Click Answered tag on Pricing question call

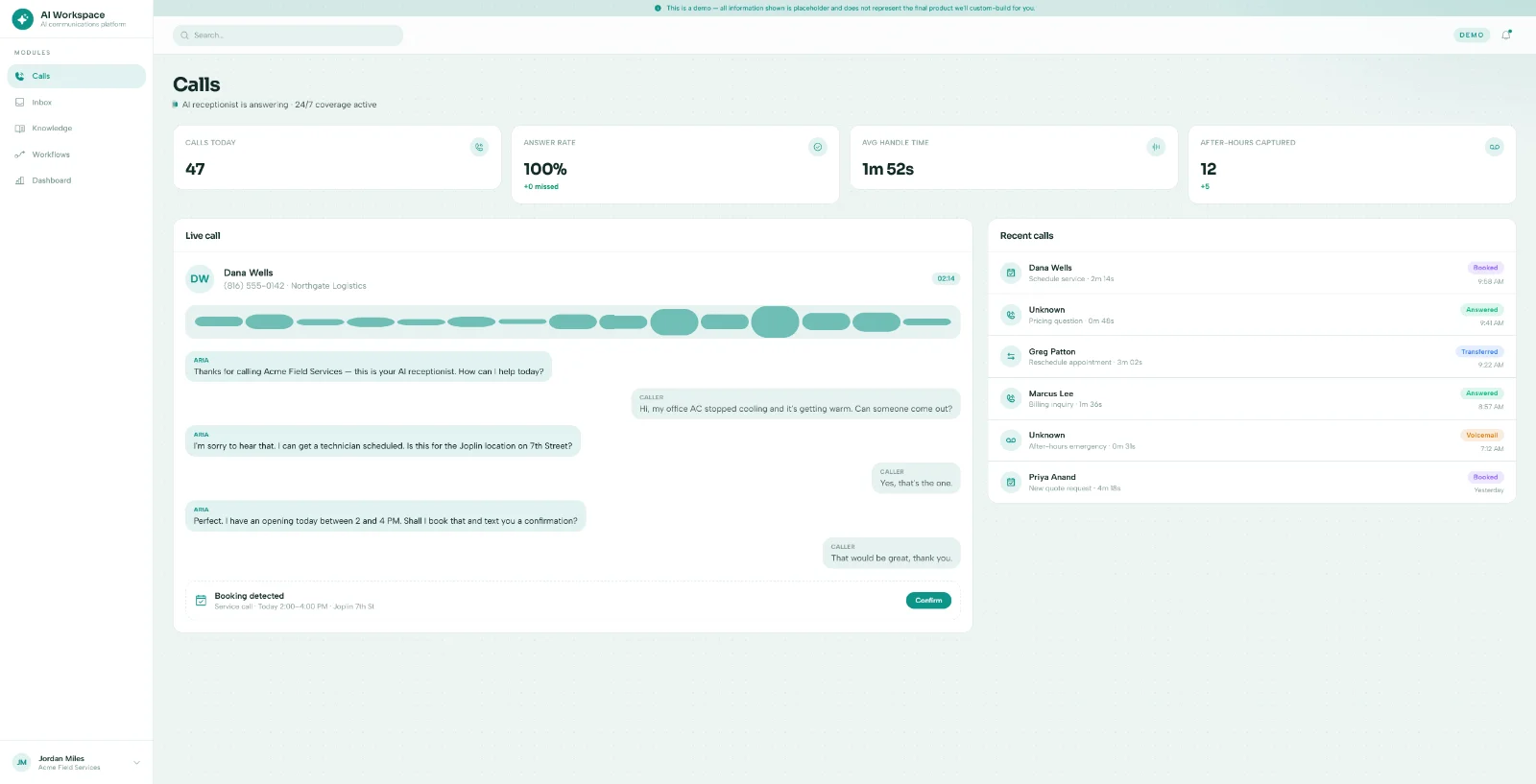click(1481, 310)
